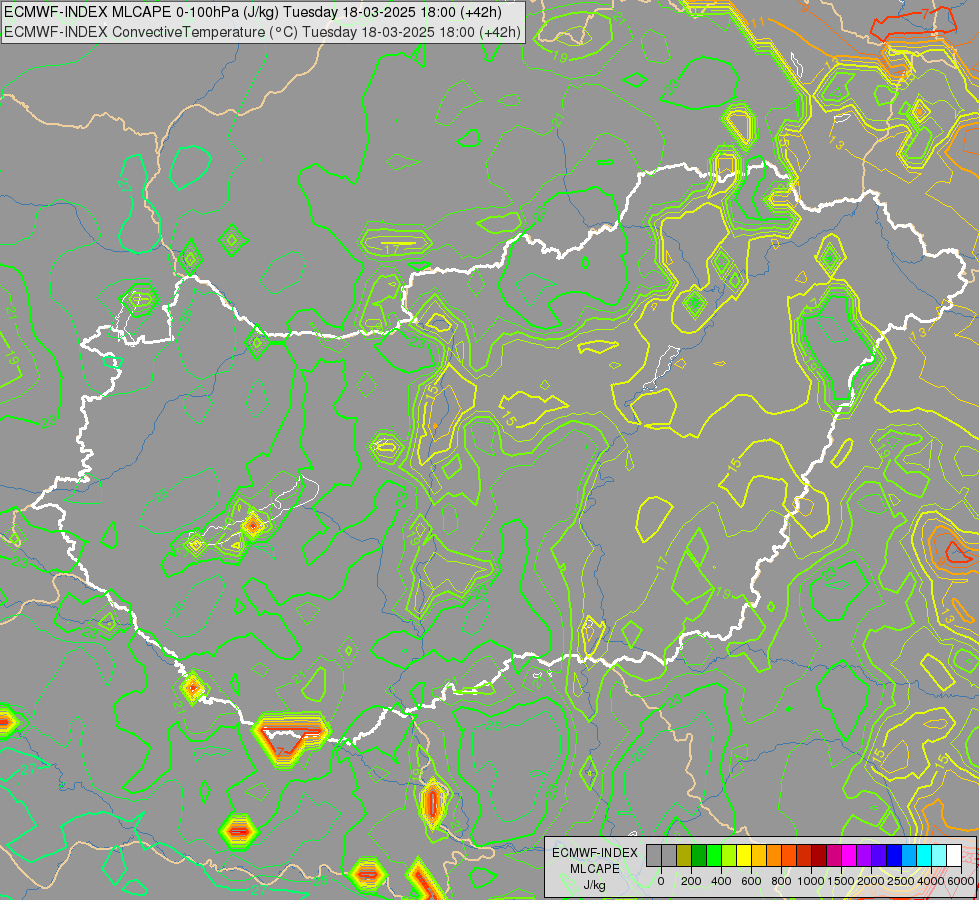Select the indigo swatch right of 2000
Viewport: 979px width, 900px height.
tap(879, 856)
